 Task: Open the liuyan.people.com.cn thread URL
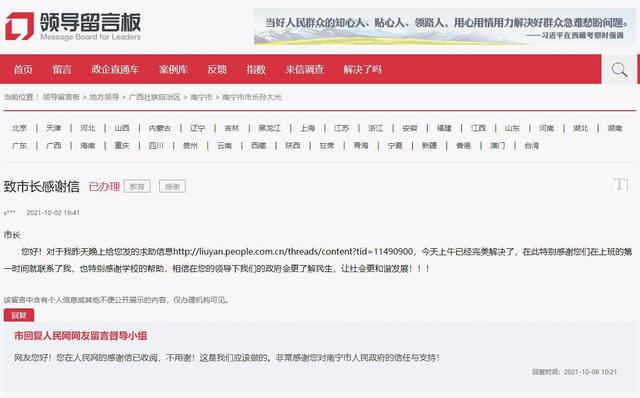tap(293, 251)
